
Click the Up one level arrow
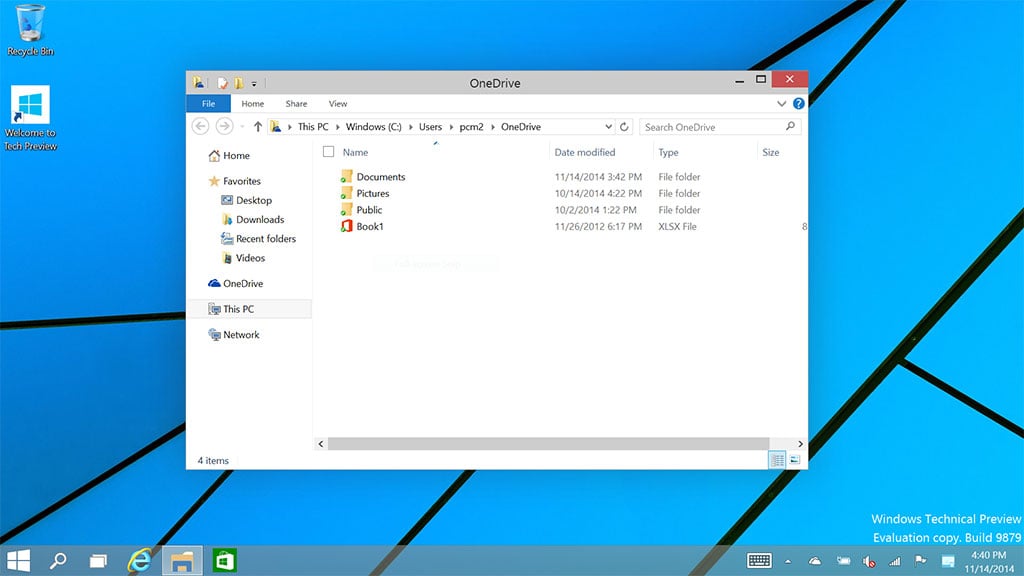point(258,127)
